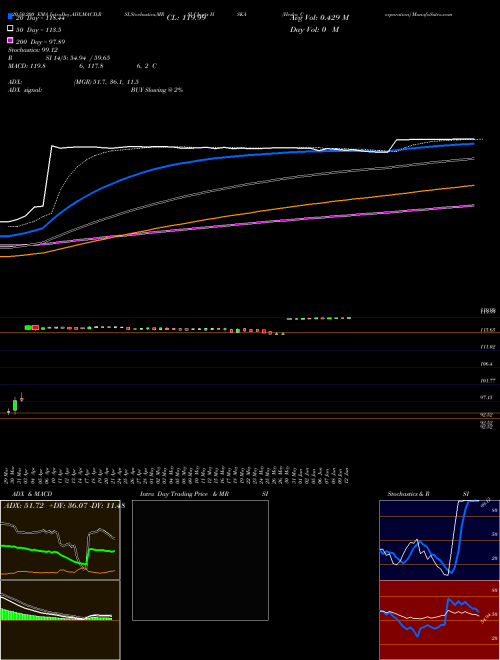Viewport: 500px width, 660px height.
Task: Select the '200 Day = 97.89' legend text
Action: 40,42
